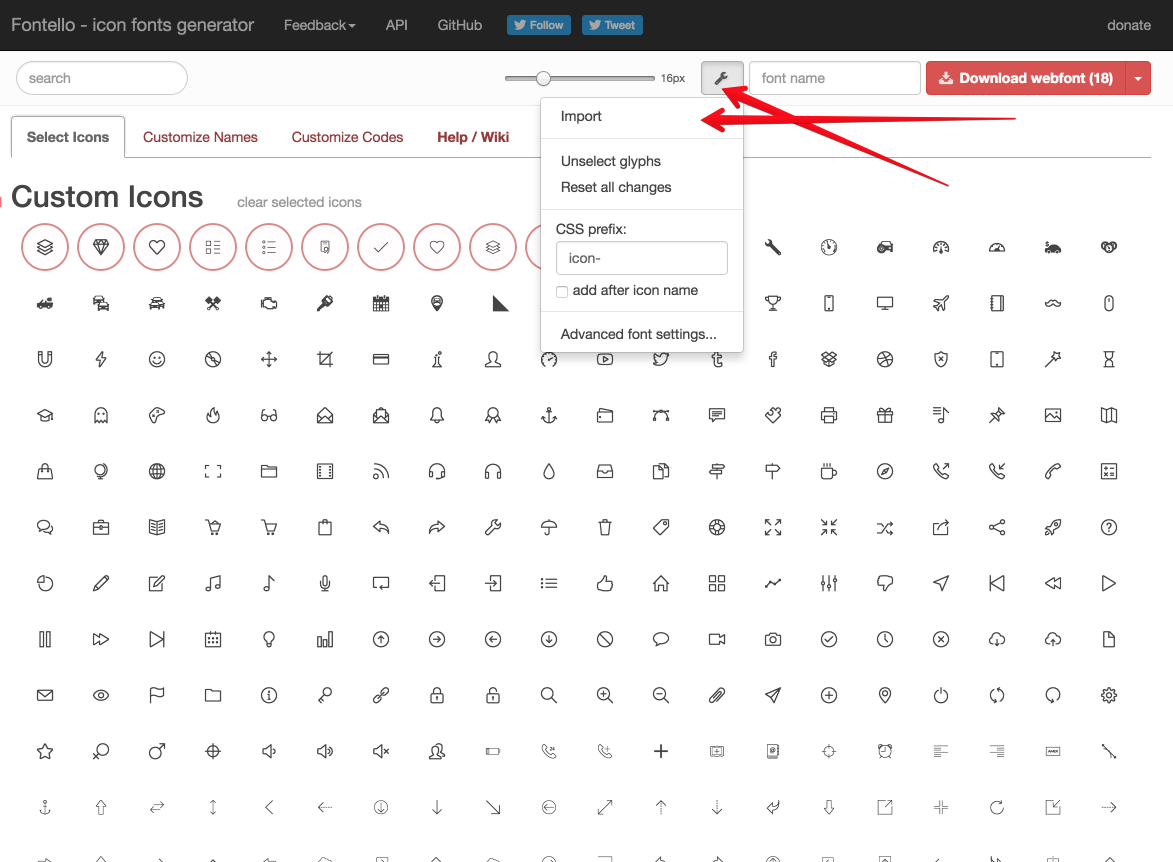The width and height of the screenshot is (1173, 862).
Task: Deselect the red-circled bullet list icon
Action: (269, 247)
